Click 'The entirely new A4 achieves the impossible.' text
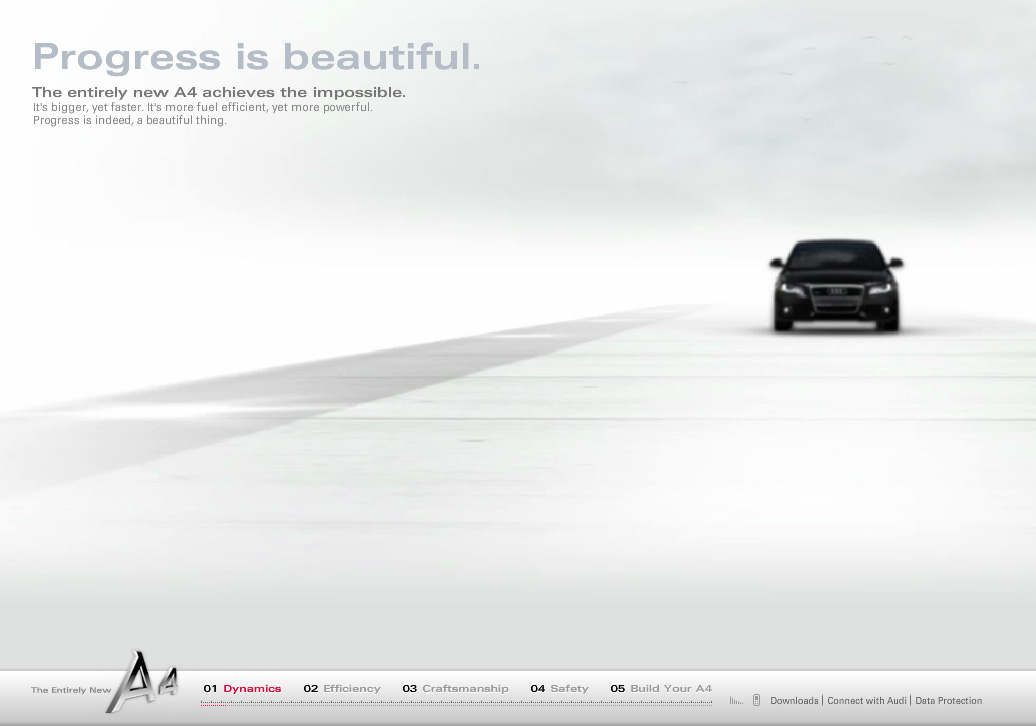Image resolution: width=1036 pixels, height=726 pixels. 219,92
